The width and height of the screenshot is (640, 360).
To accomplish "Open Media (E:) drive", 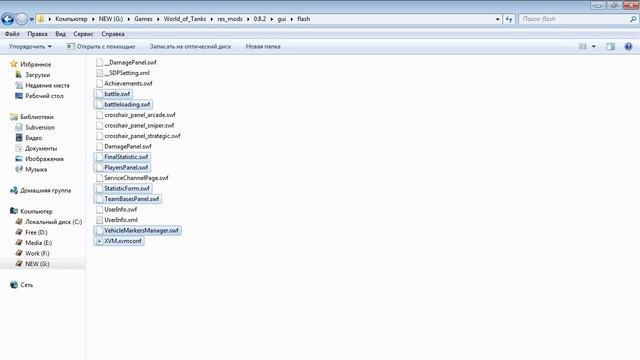I will [x=33, y=243].
